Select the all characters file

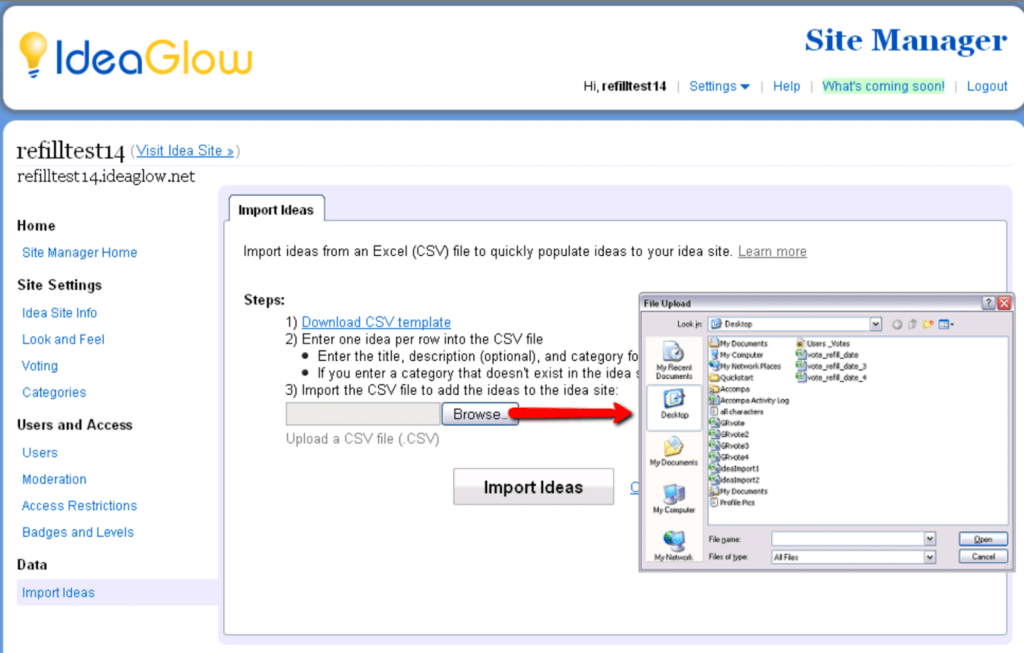pyautogui.click(x=737, y=412)
